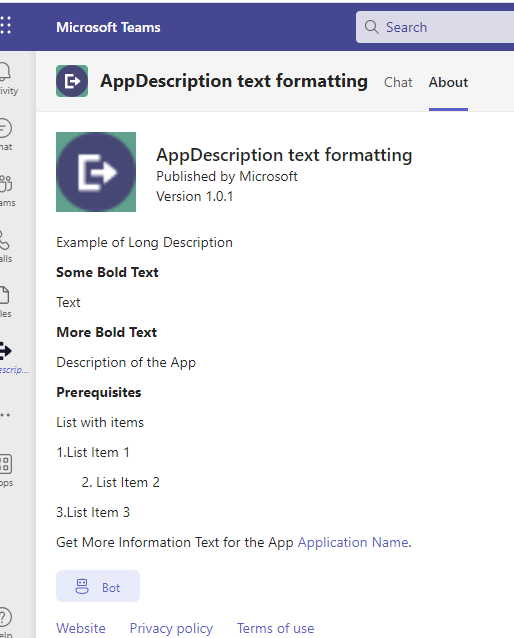Open the Apps store icon
Viewport: 514px width, 638px height.
[x=6, y=470]
